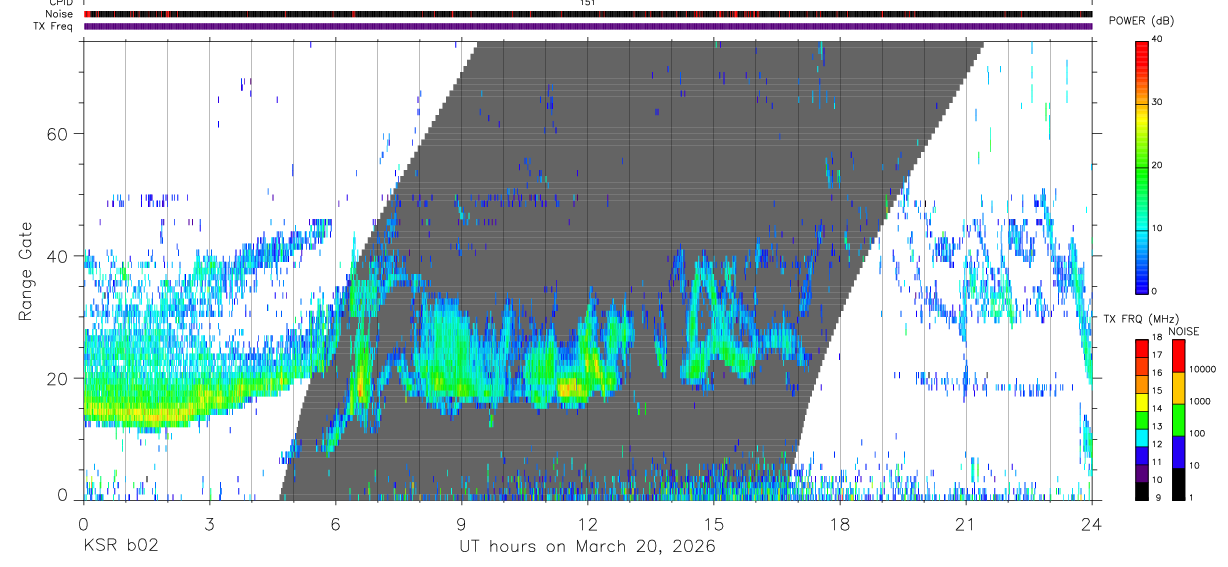1228x567 pixels.
Task: Select the 40 tick on the power colorbar
Action: tap(1157, 40)
